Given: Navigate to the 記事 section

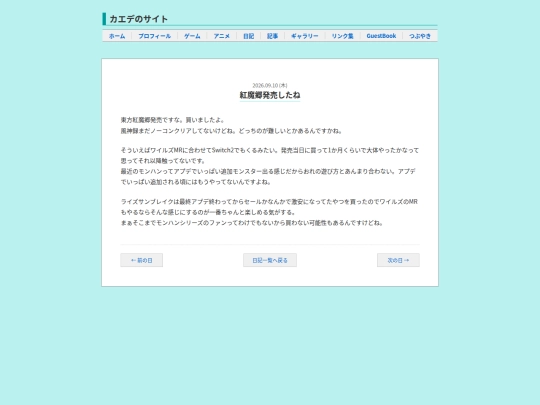Looking at the screenshot, I should point(272,36).
